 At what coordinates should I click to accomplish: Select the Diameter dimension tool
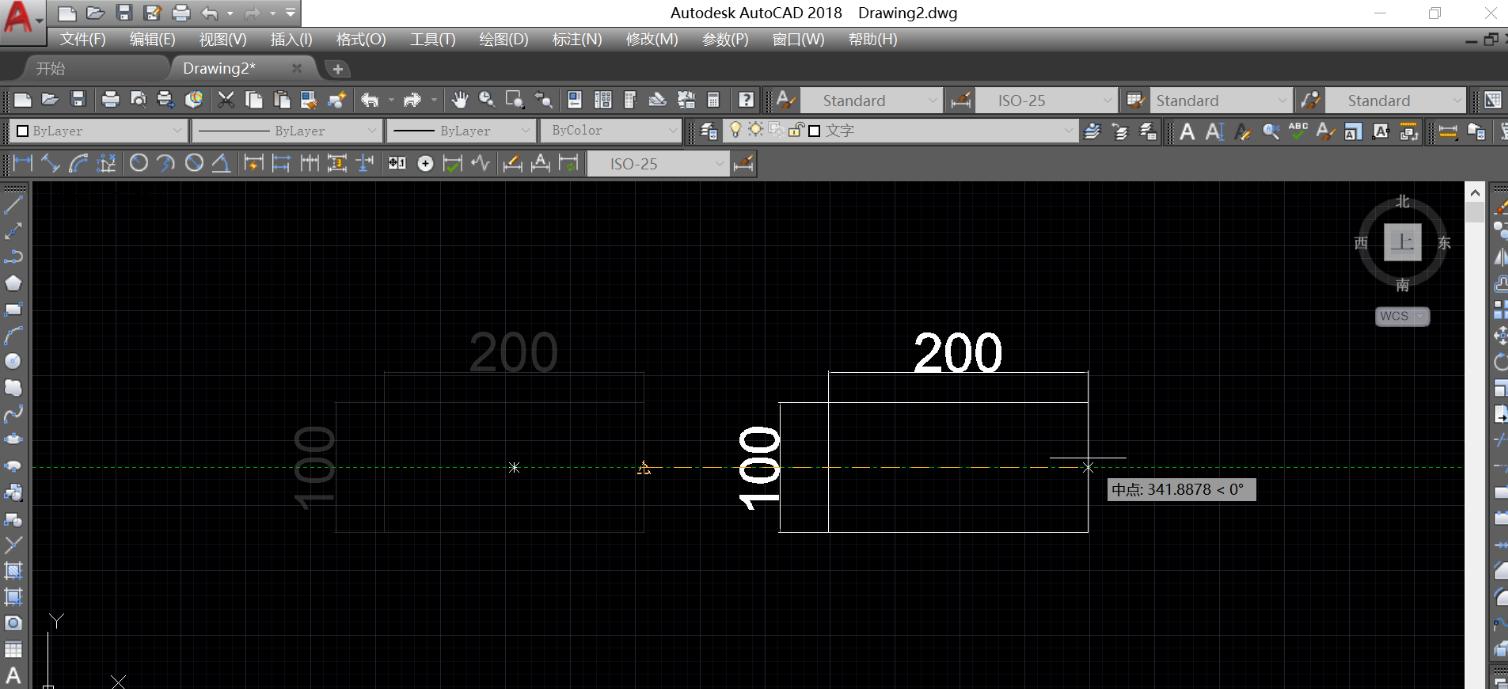point(194,163)
